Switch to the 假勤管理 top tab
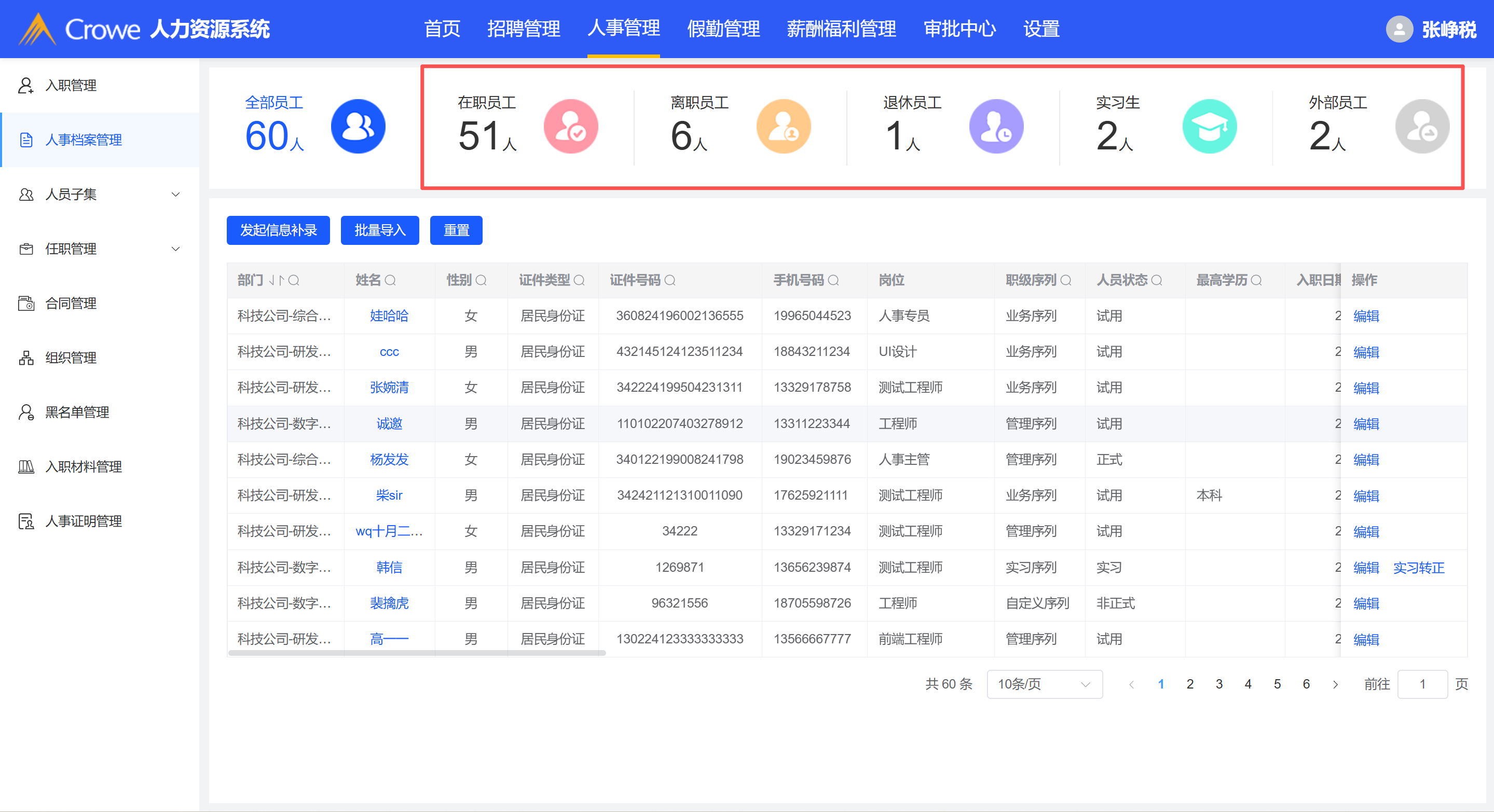This screenshot has width=1494, height=812. coord(723,29)
